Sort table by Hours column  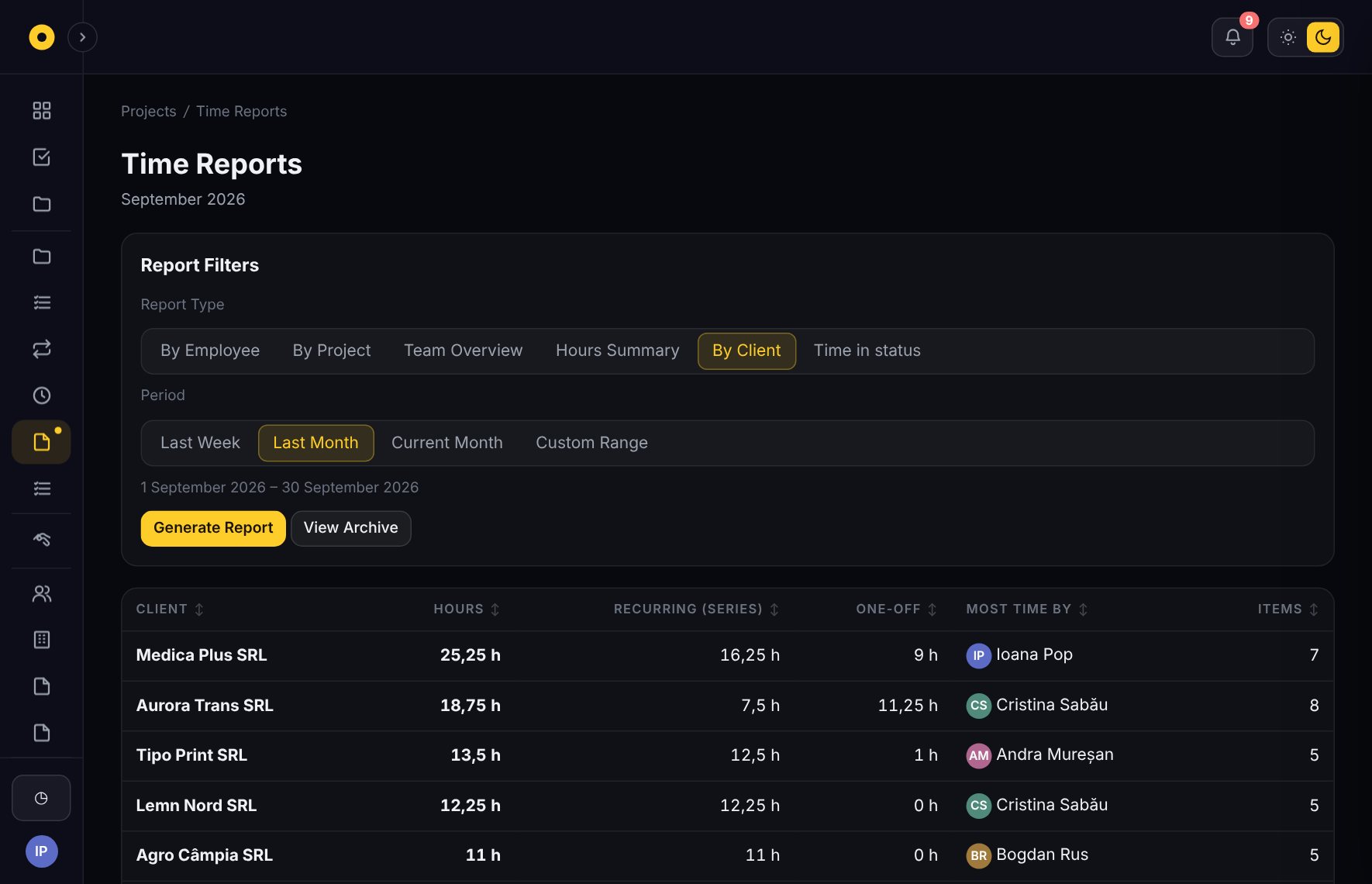(467, 609)
